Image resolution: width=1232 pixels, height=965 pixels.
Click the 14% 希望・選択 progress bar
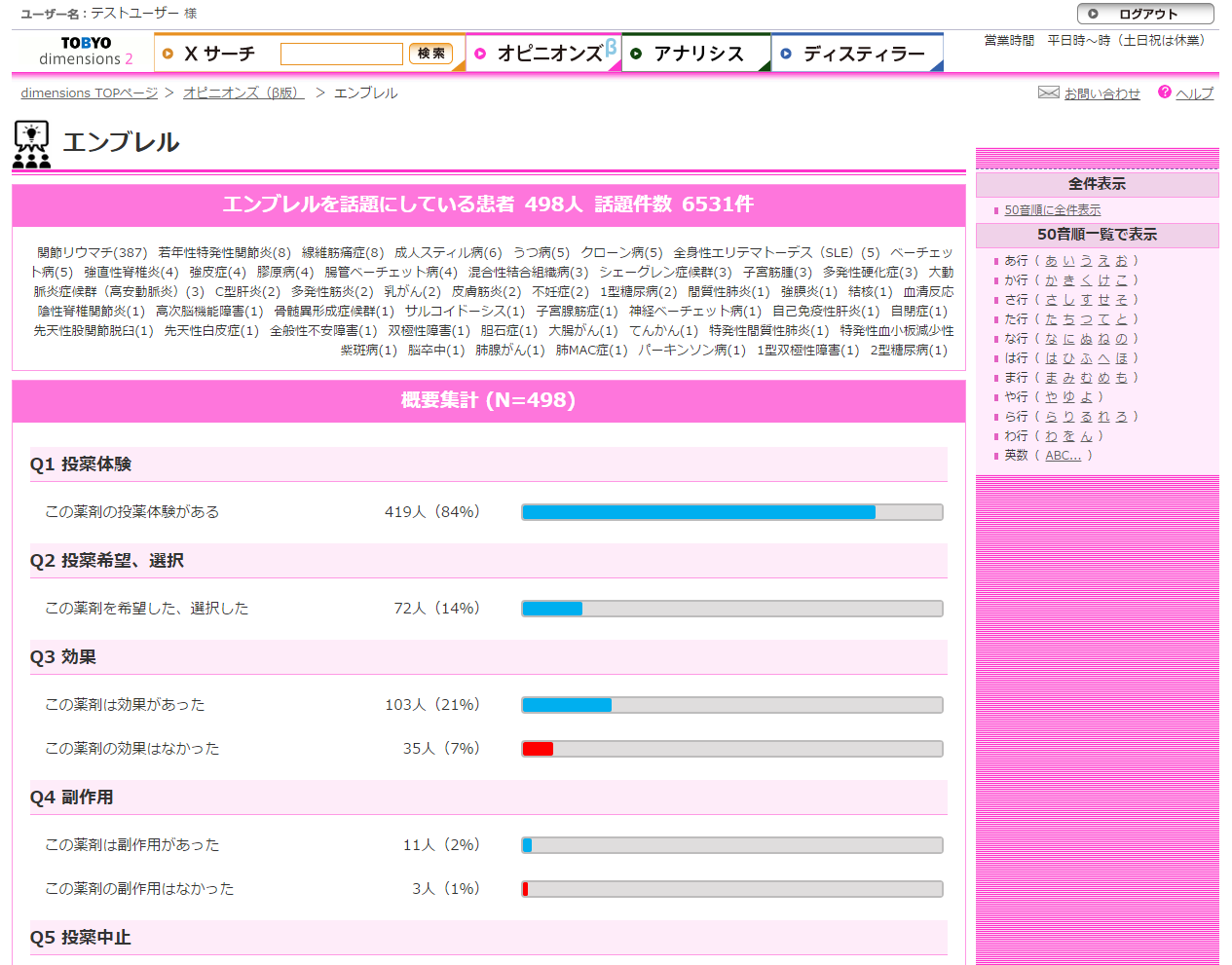732,609
